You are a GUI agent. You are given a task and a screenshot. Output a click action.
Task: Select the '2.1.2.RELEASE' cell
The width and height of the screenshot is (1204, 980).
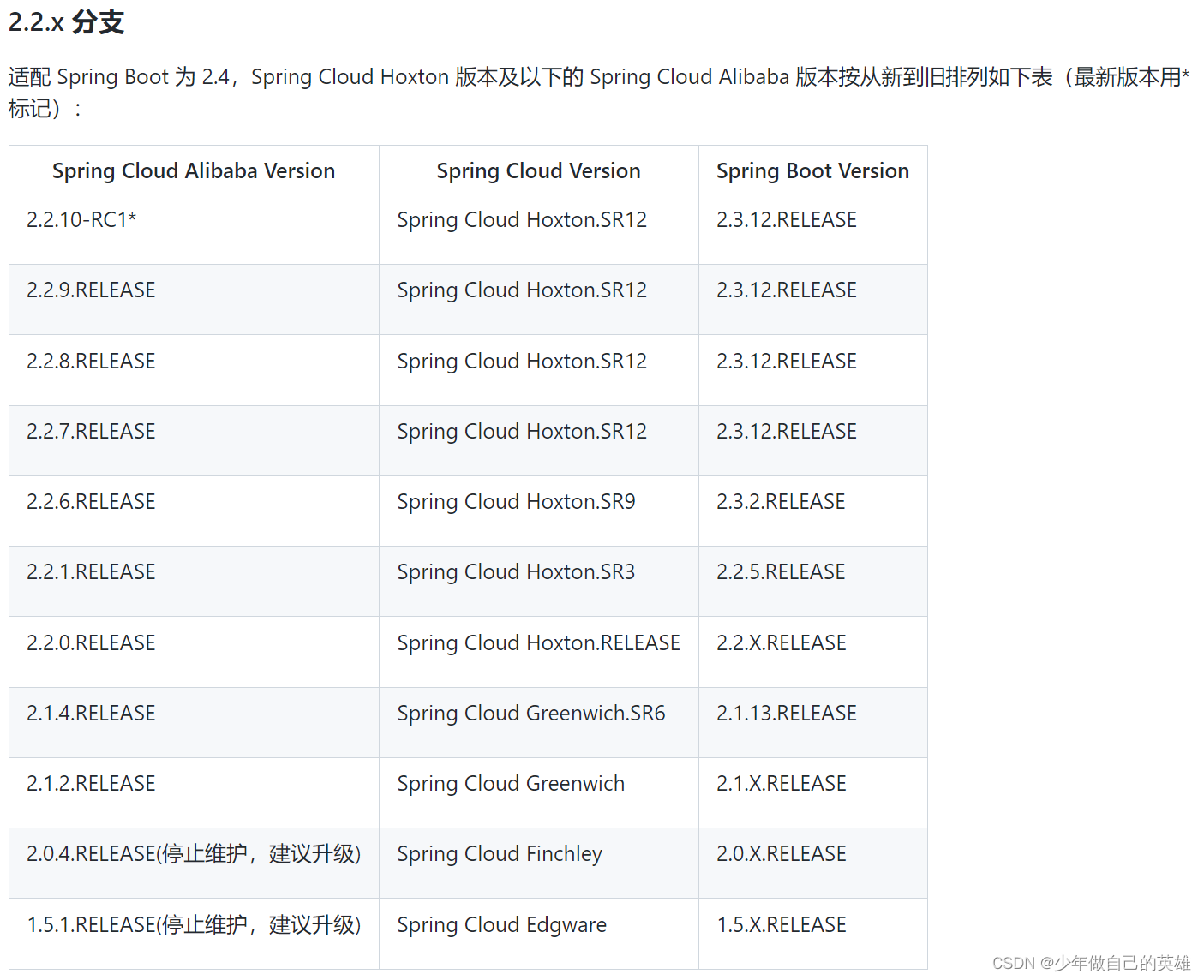tap(194, 792)
